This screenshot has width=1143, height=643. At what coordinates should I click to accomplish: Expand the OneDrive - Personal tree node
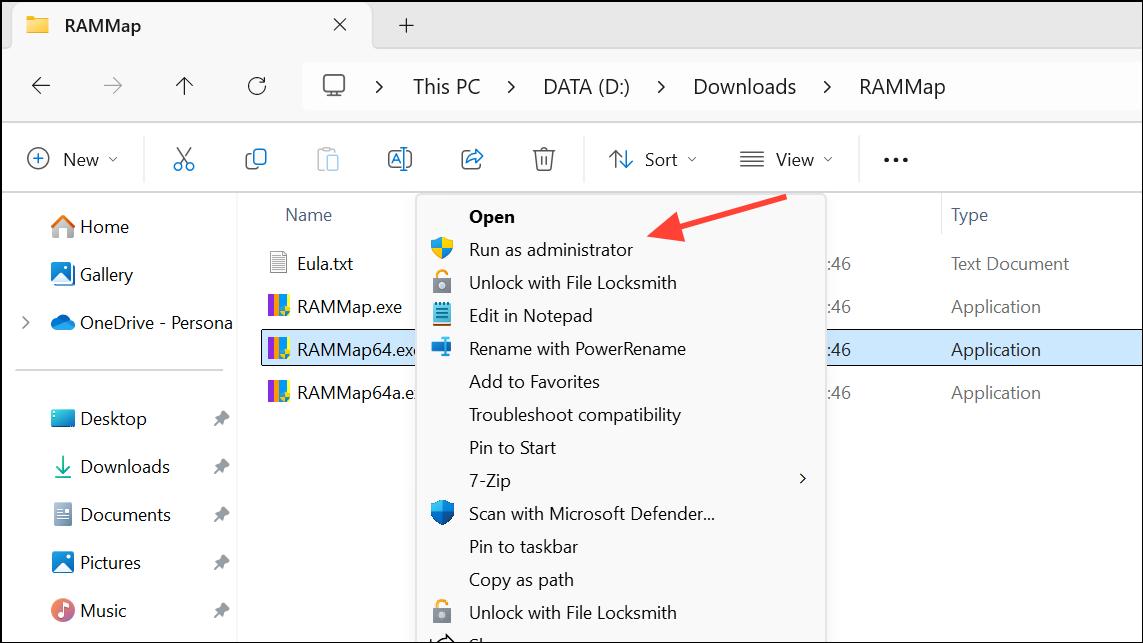26,322
